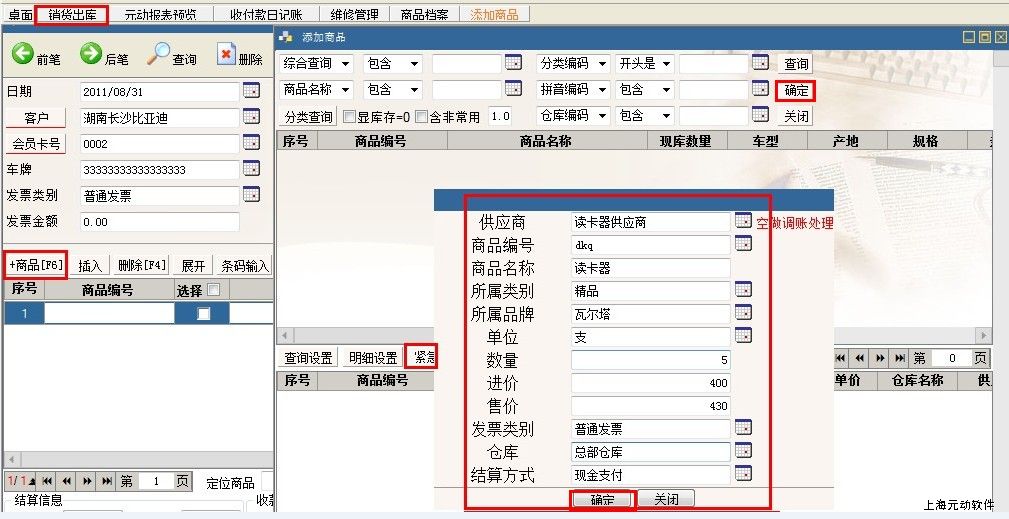Viewport: 1009px width, 519px height.
Task: Open the picker icon beside 日期 field
Action: point(251,91)
